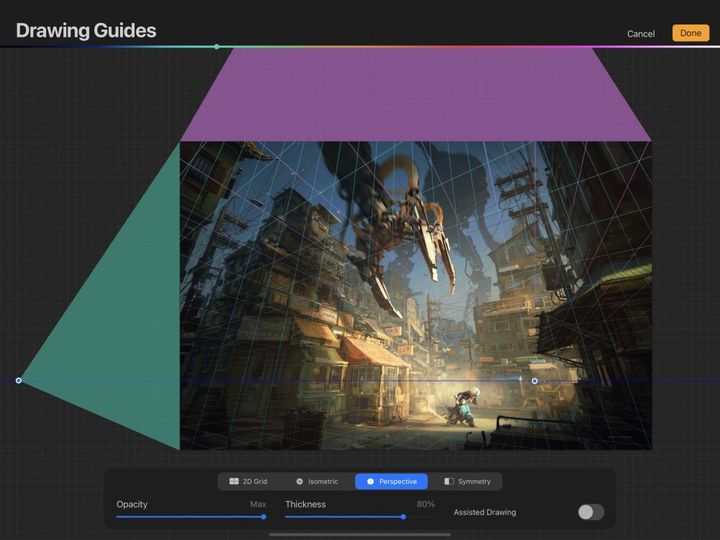Screen dimensions: 720x540
Task: Tap the purple perspective plane above canvas
Action: [415, 95]
